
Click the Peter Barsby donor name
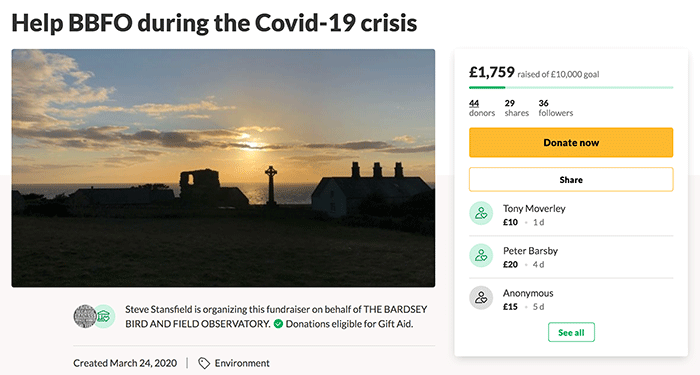coord(530,251)
